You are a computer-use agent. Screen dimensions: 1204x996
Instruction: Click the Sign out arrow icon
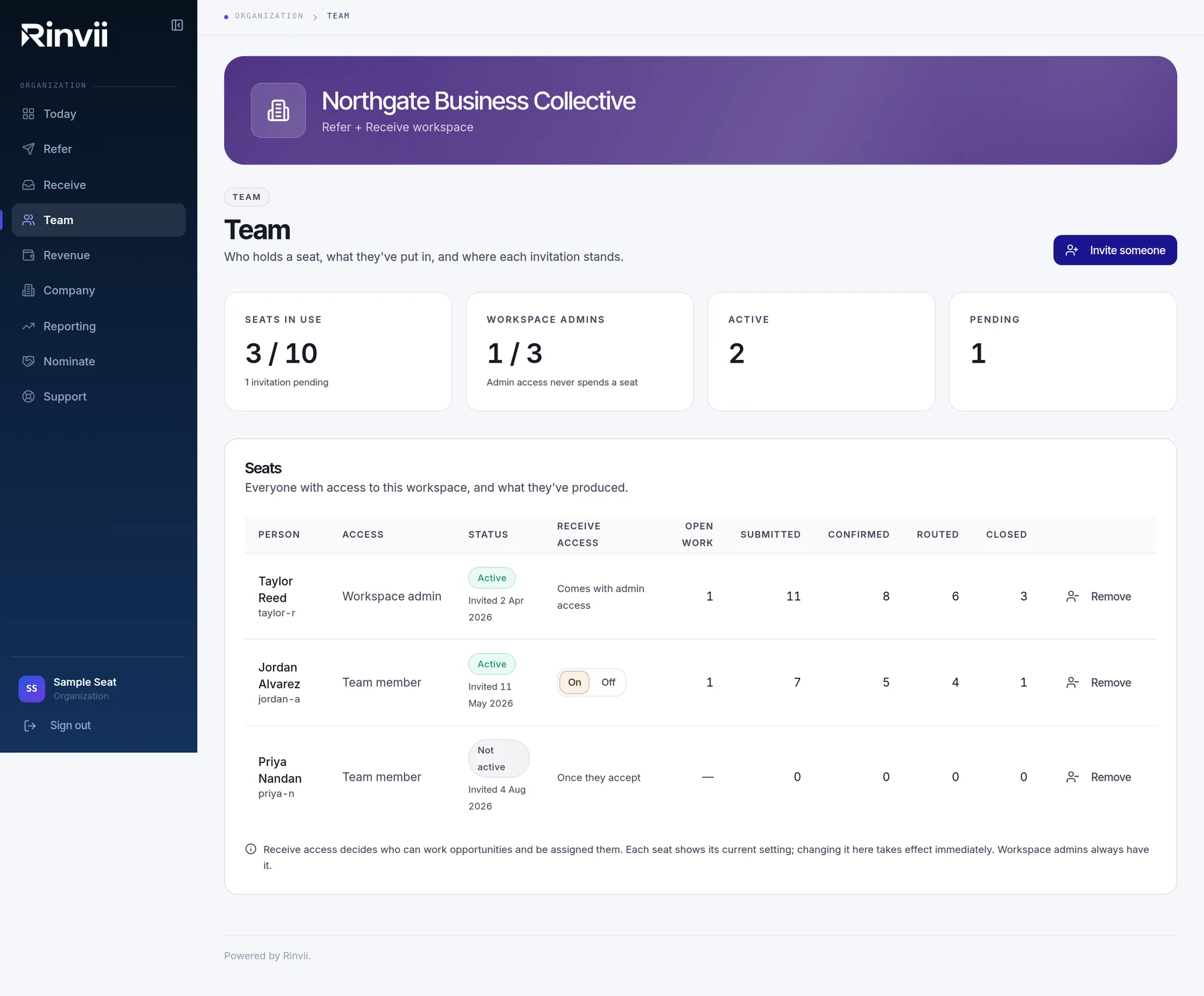pyautogui.click(x=30, y=726)
